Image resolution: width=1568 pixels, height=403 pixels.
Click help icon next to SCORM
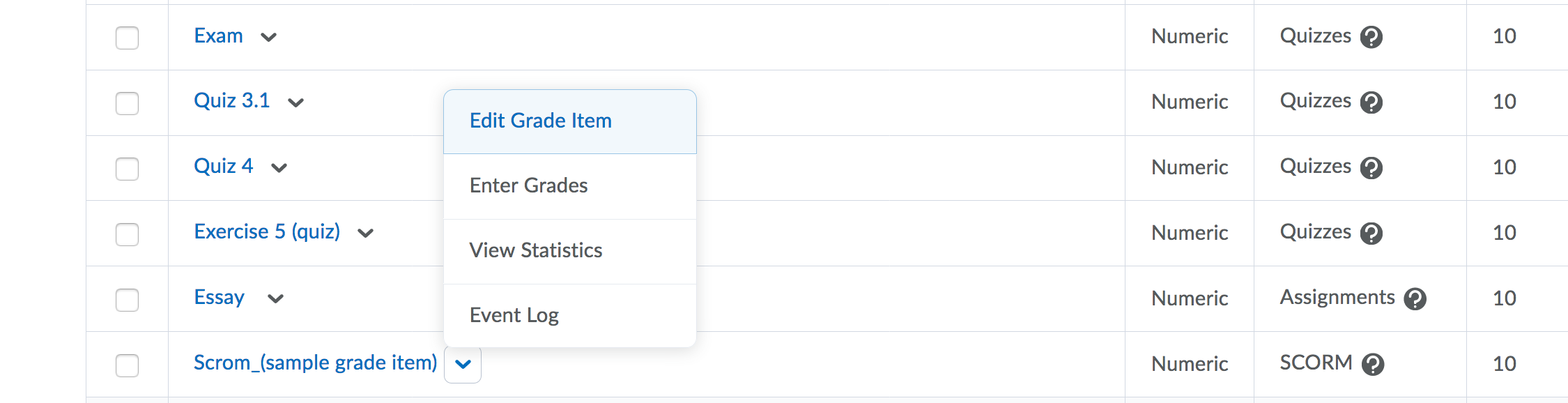pos(1372,365)
